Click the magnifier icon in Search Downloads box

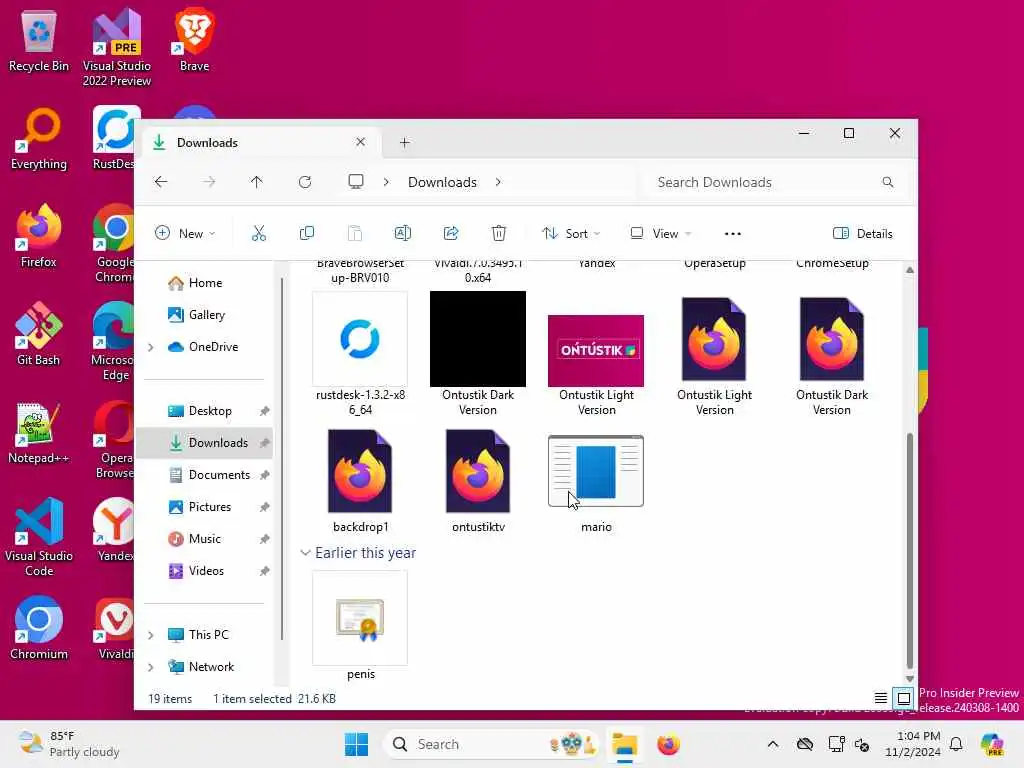(x=888, y=182)
